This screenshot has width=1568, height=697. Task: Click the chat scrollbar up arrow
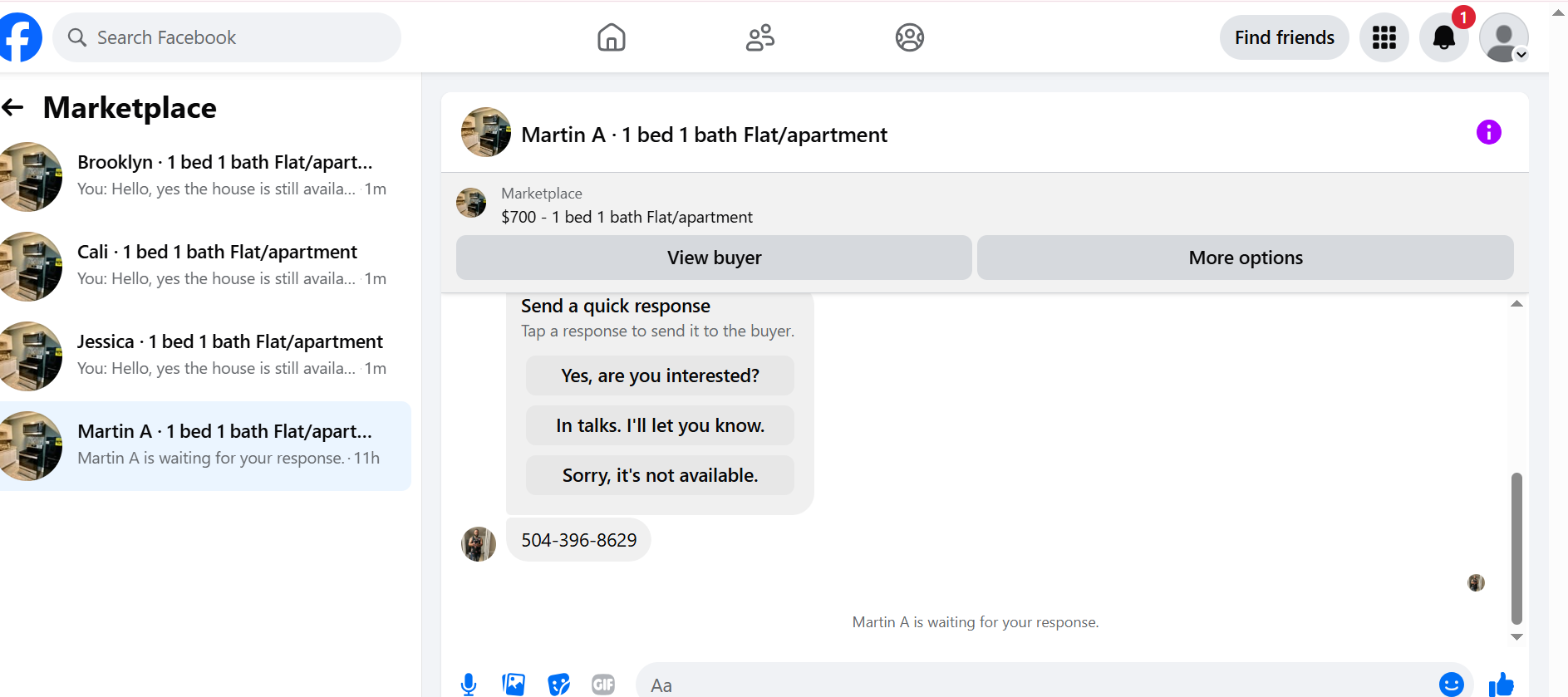[x=1516, y=304]
